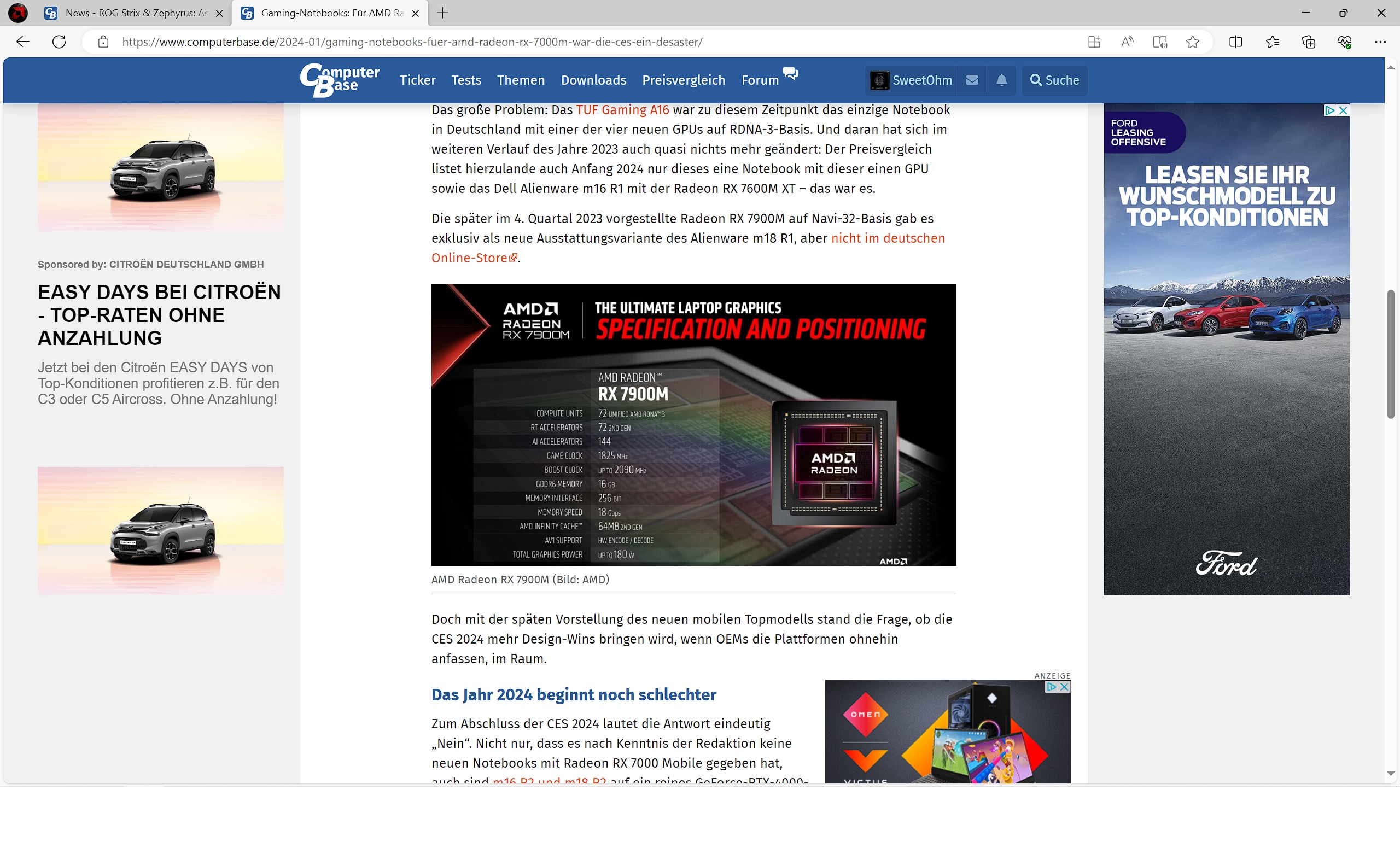Image resolution: width=1400 pixels, height=842 pixels.
Task: Open the Preisvergleich menu item
Action: click(x=683, y=80)
